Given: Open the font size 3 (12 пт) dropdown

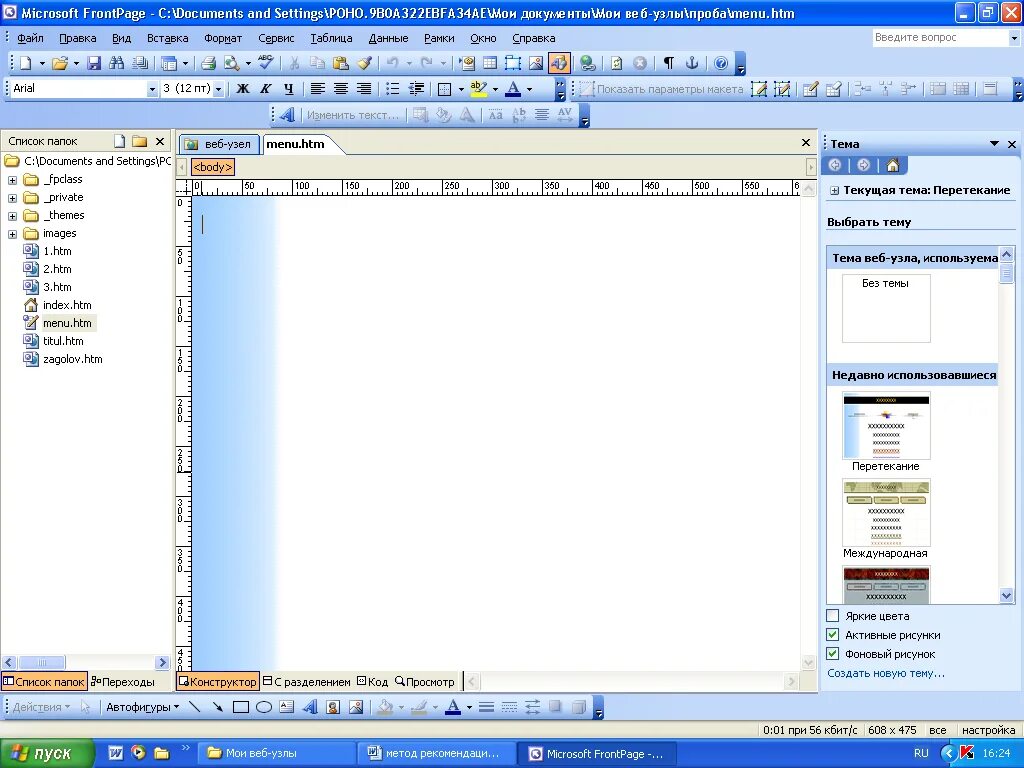Looking at the screenshot, I should coord(219,89).
